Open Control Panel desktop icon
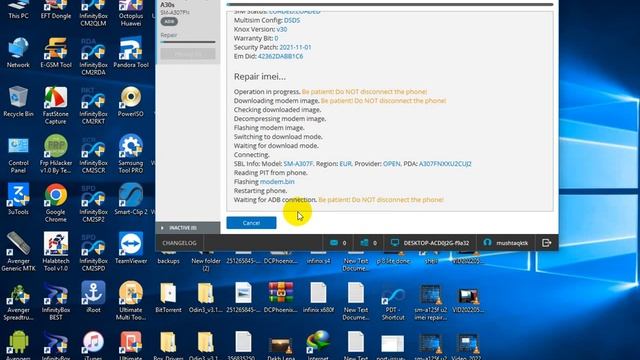Image resolution: width=640 pixels, height=360 pixels. click(x=18, y=154)
